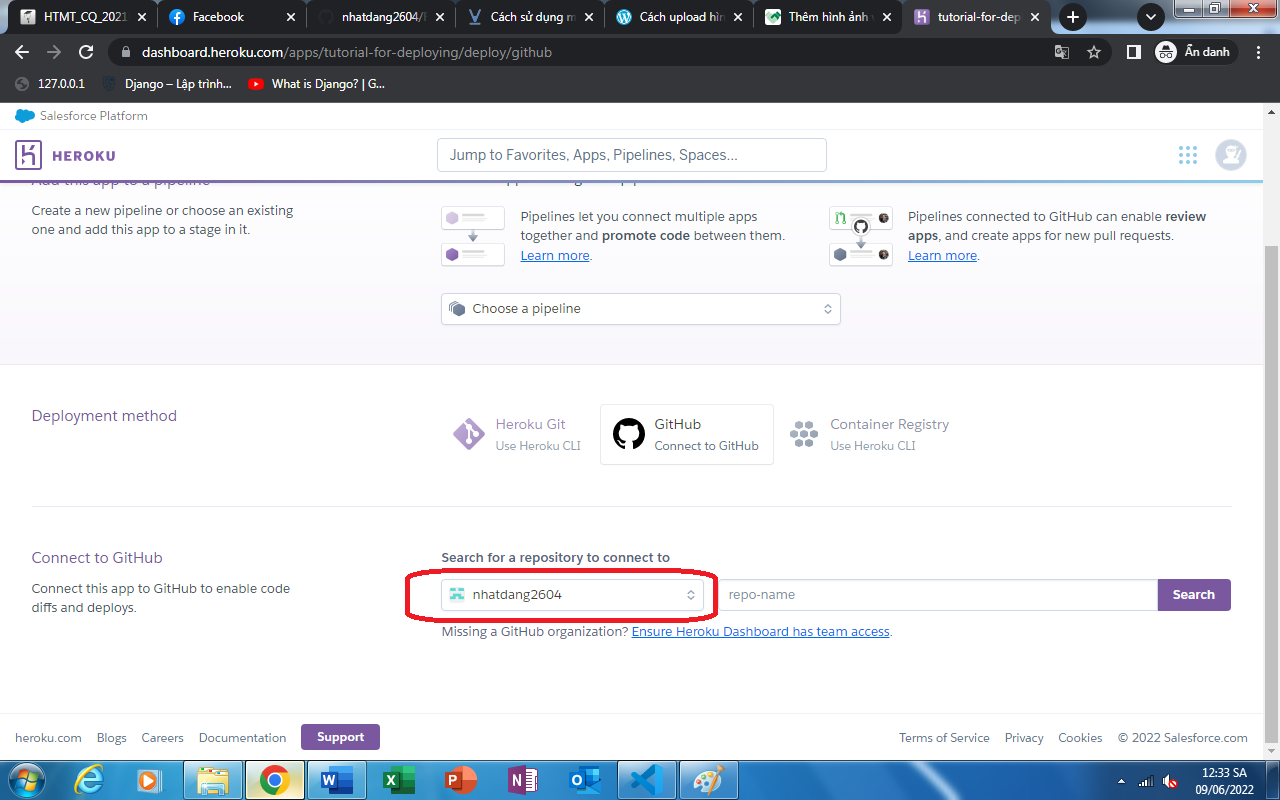Click the browser address bar URL
Viewport: 1280px width, 800px height.
pyautogui.click(x=347, y=52)
